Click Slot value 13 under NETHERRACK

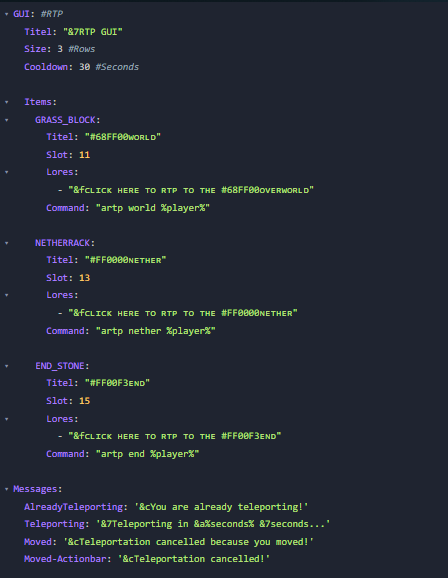[84, 278]
